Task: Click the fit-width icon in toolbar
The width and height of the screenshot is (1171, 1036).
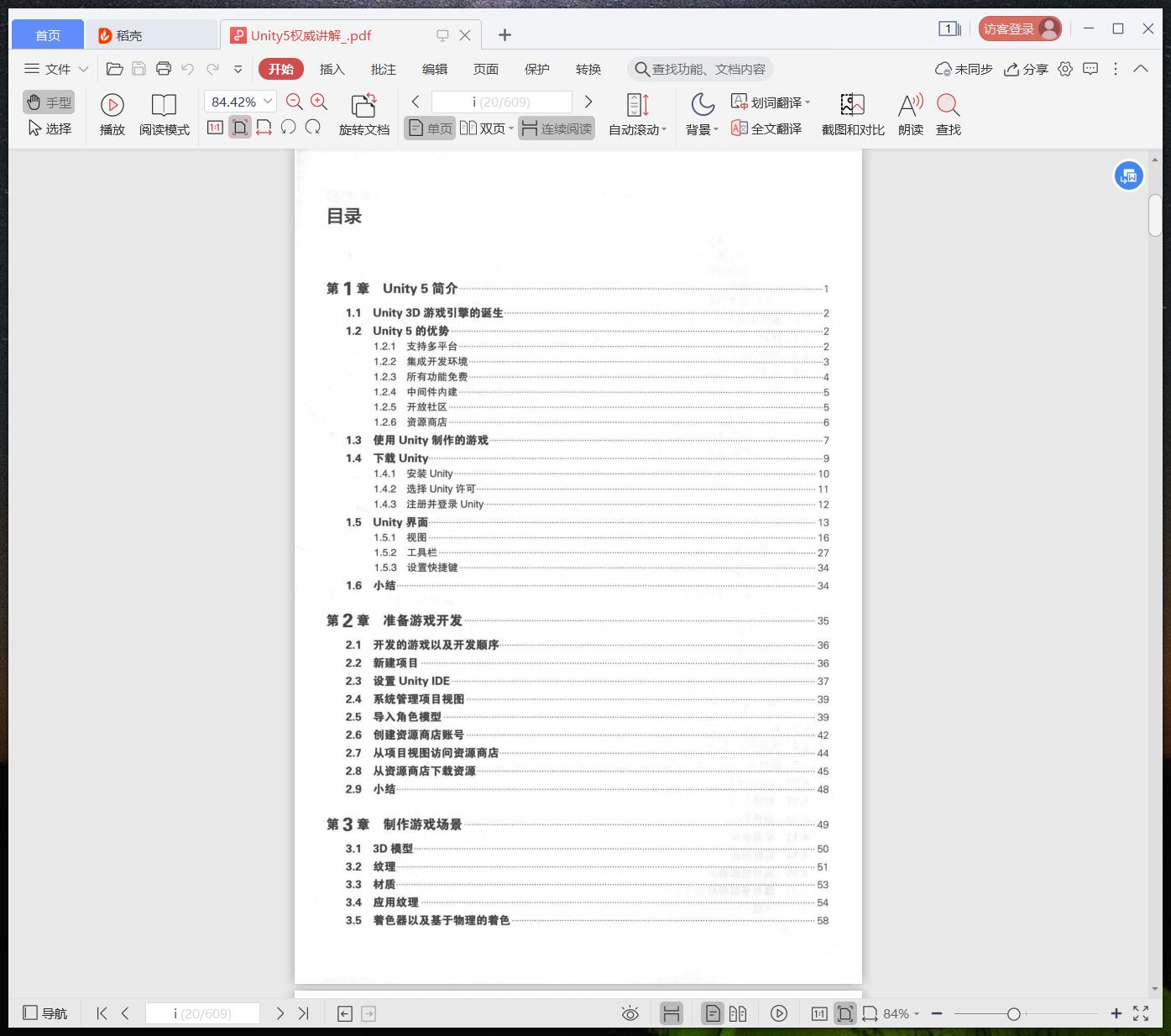Action: point(264,128)
